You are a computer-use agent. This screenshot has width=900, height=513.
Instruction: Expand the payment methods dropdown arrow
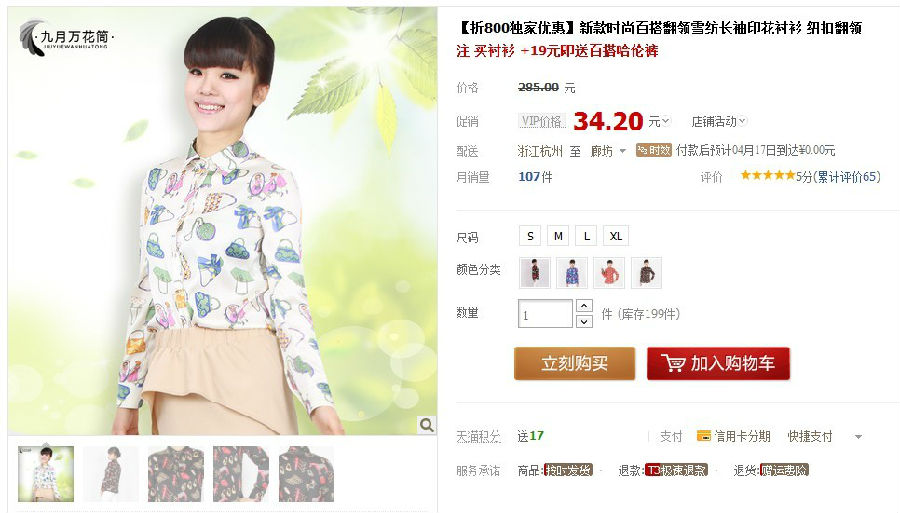858,437
